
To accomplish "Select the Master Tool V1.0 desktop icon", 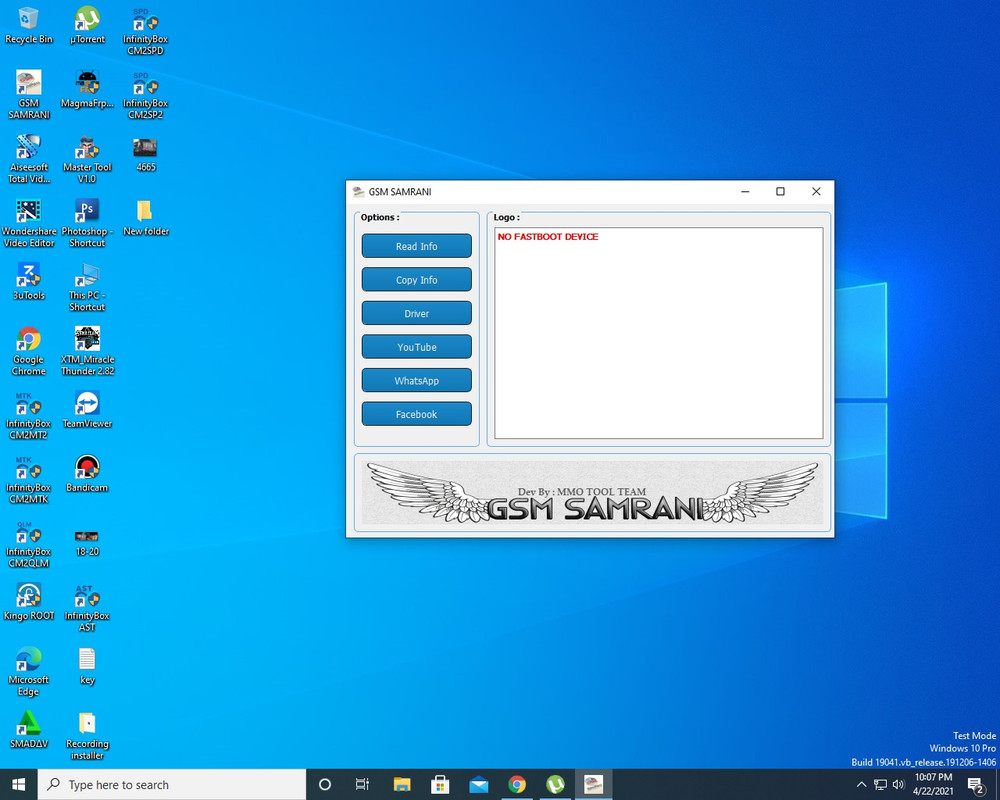I will point(87,159).
